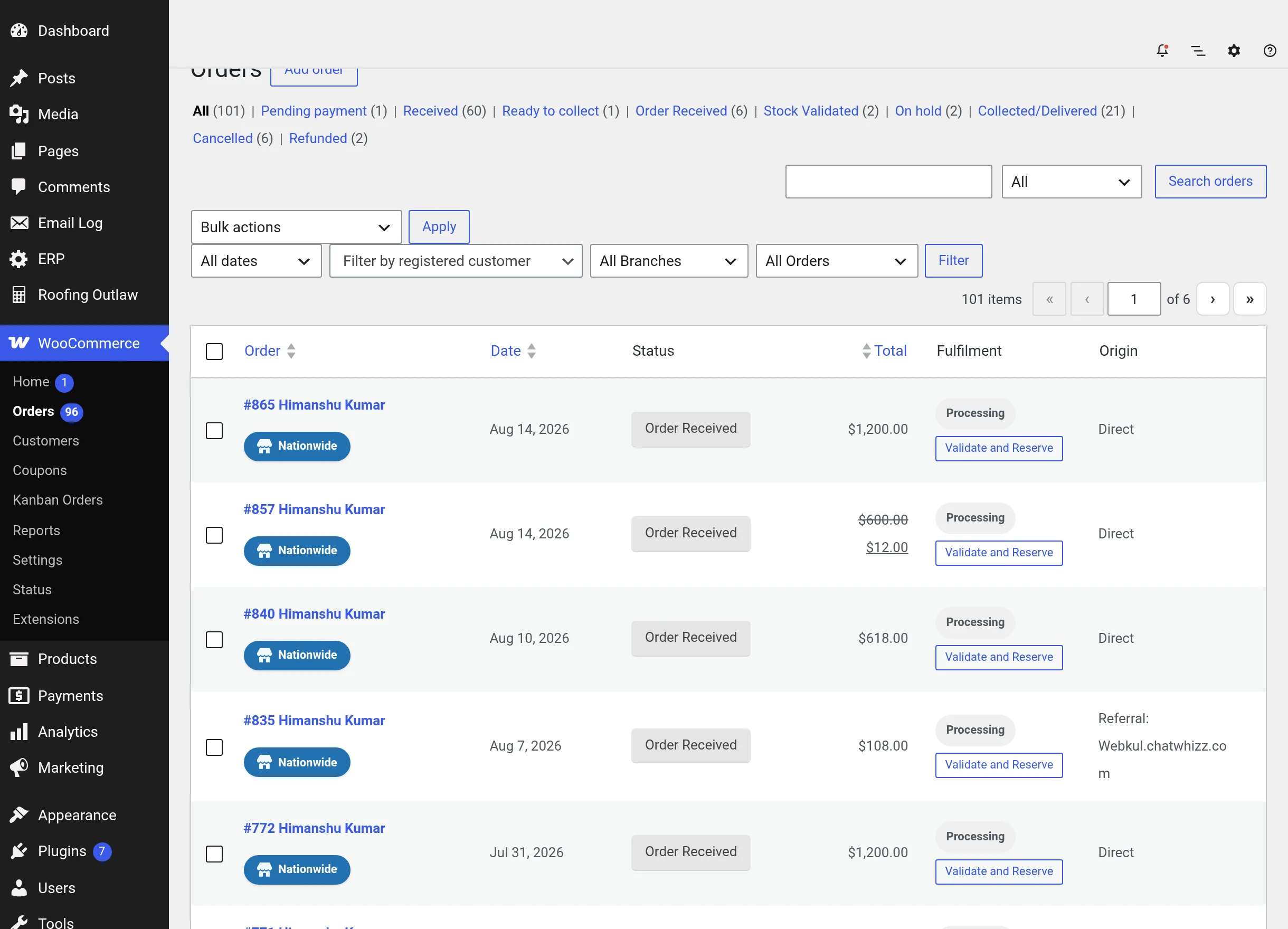This screenshot has width=1288, height=929.
Task: Click the Analytics bar chart icon
Action: click(x=19, y=732)
